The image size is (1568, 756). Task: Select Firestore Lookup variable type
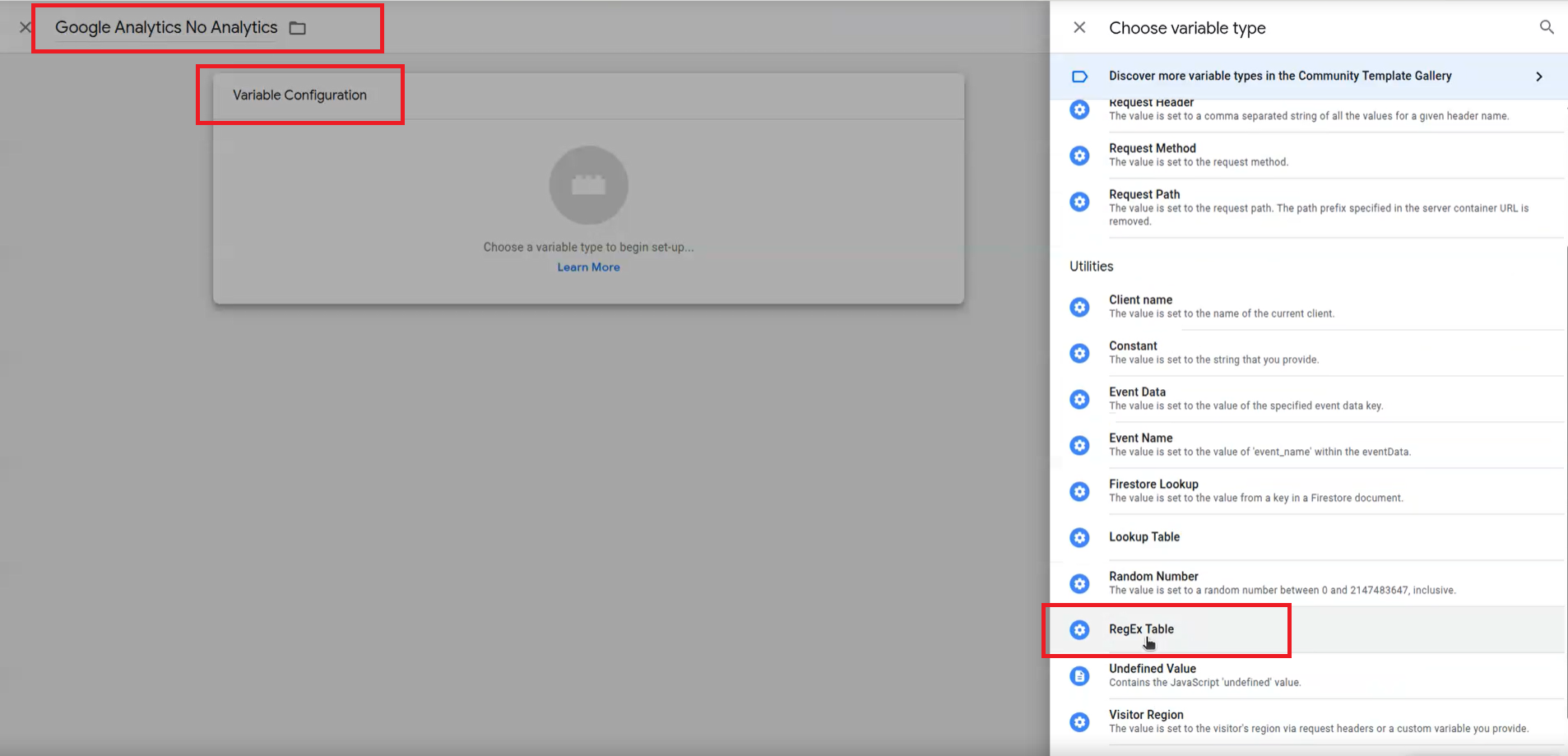pyautogui.click(x=1308, y=491)
